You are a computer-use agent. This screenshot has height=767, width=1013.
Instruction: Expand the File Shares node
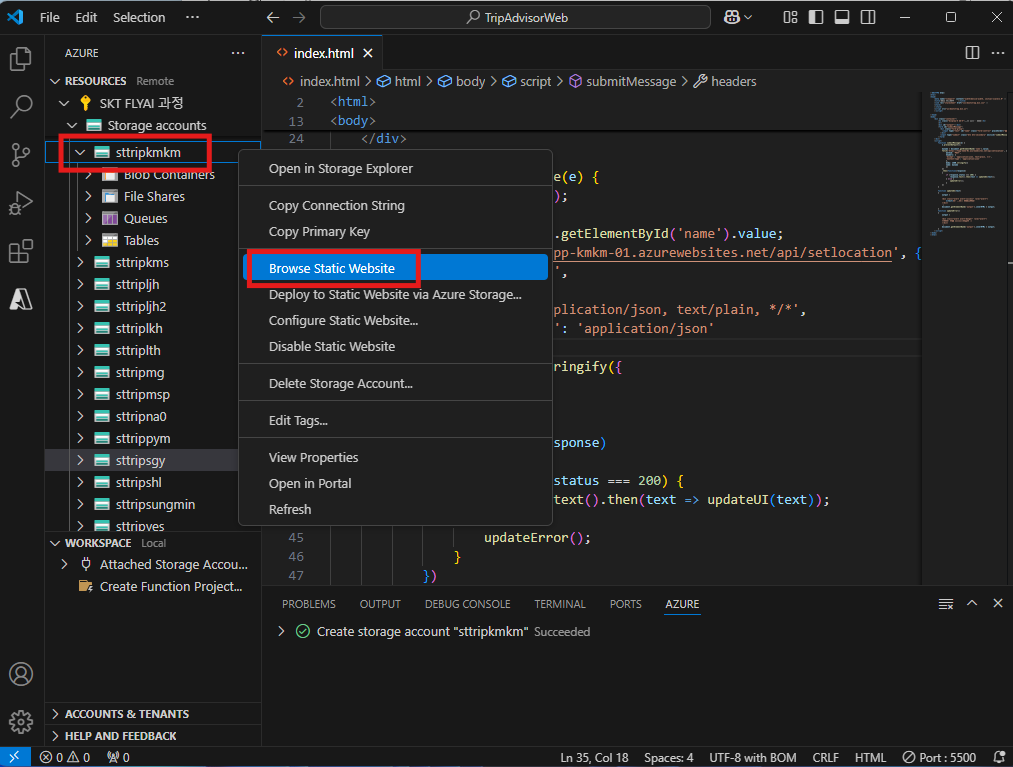pos(89,196)
